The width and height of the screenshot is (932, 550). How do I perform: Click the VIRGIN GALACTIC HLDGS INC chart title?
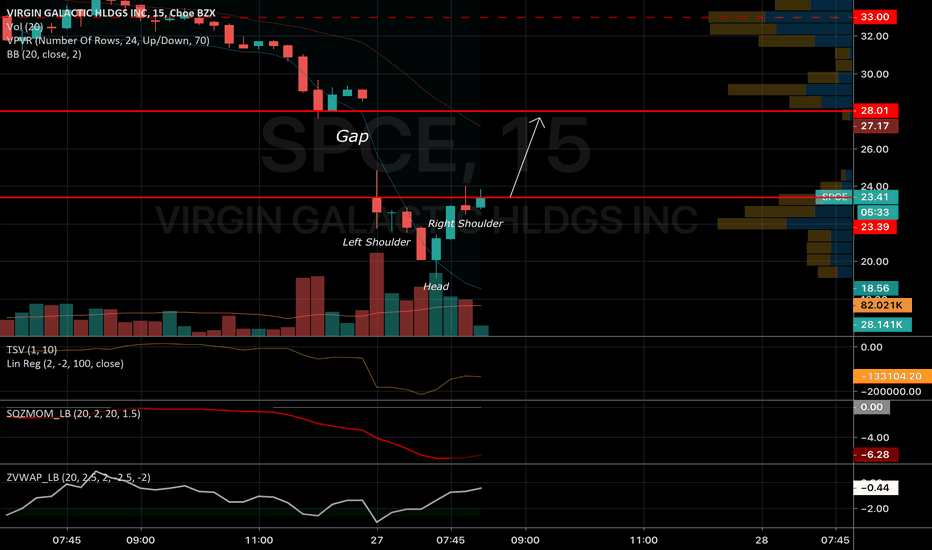click(111, 13)
